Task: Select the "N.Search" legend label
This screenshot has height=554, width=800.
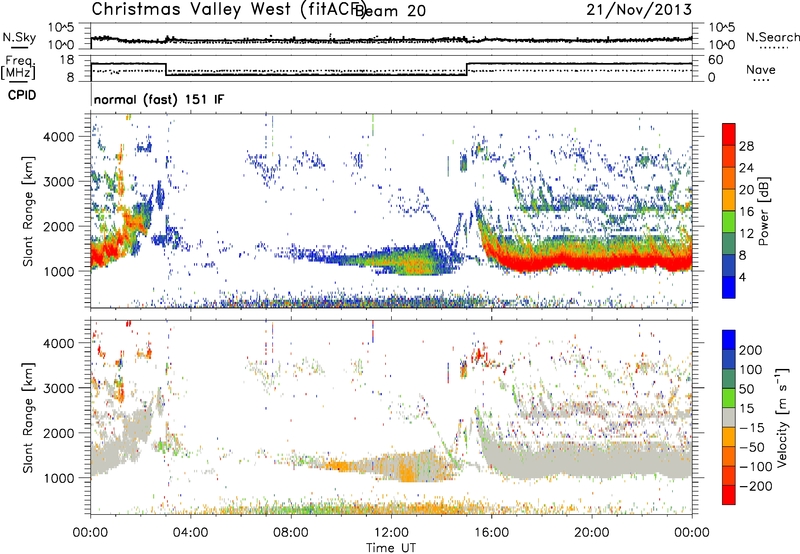Action: tap(772, 37)
